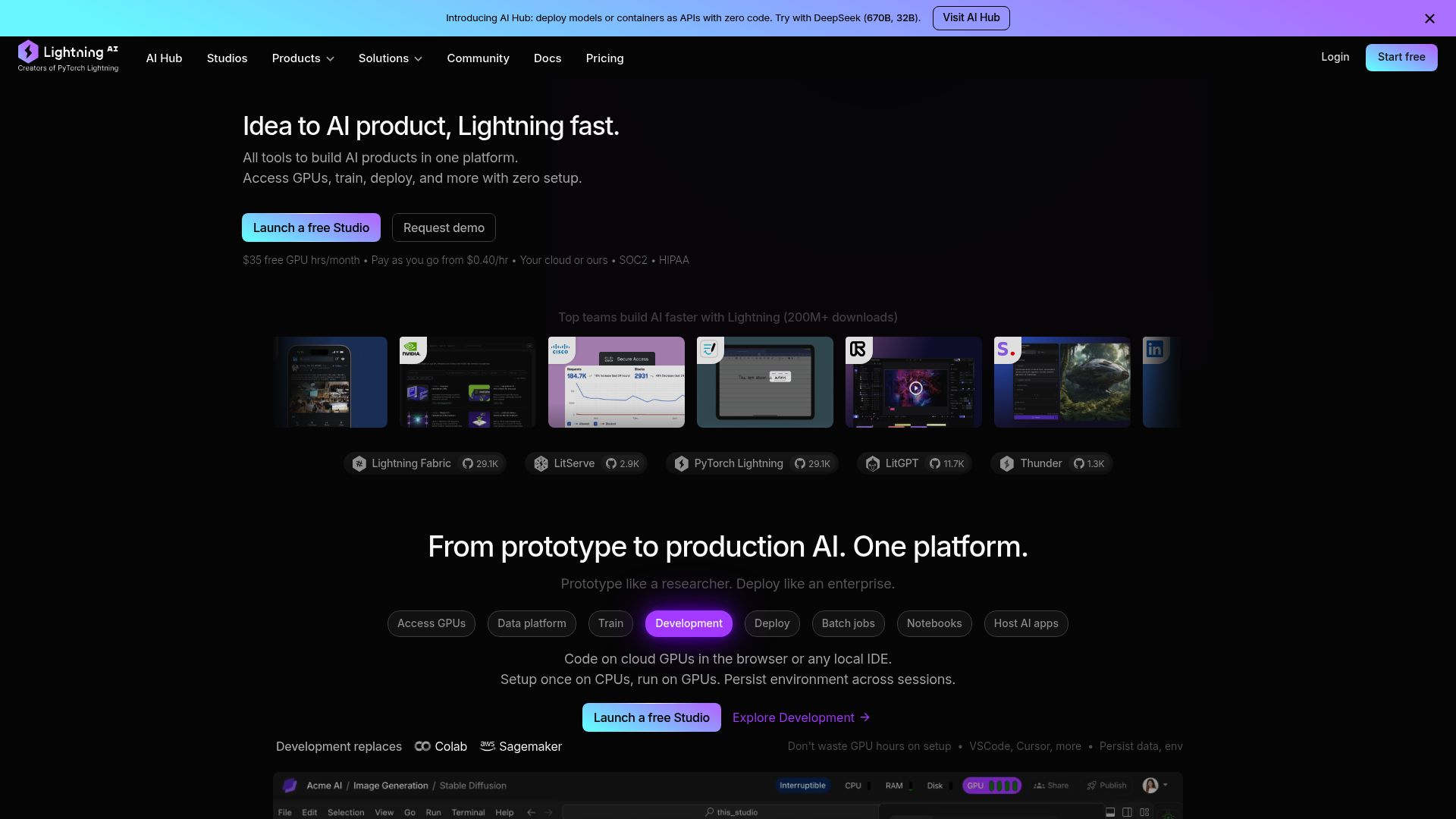Toggle the split-view layout icon in studio bar
Screen dimensions: 1456x819
pos(1127,812)
